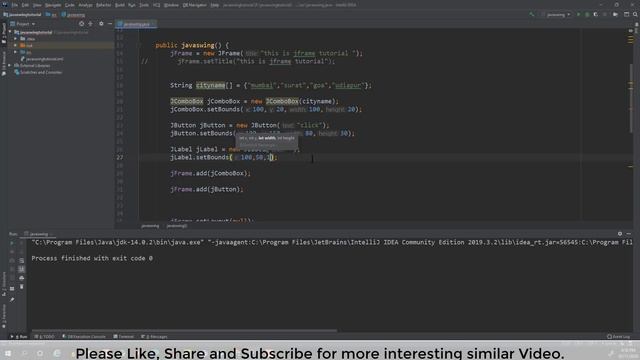
Task: Open the File menu
Action: point(15,5)
